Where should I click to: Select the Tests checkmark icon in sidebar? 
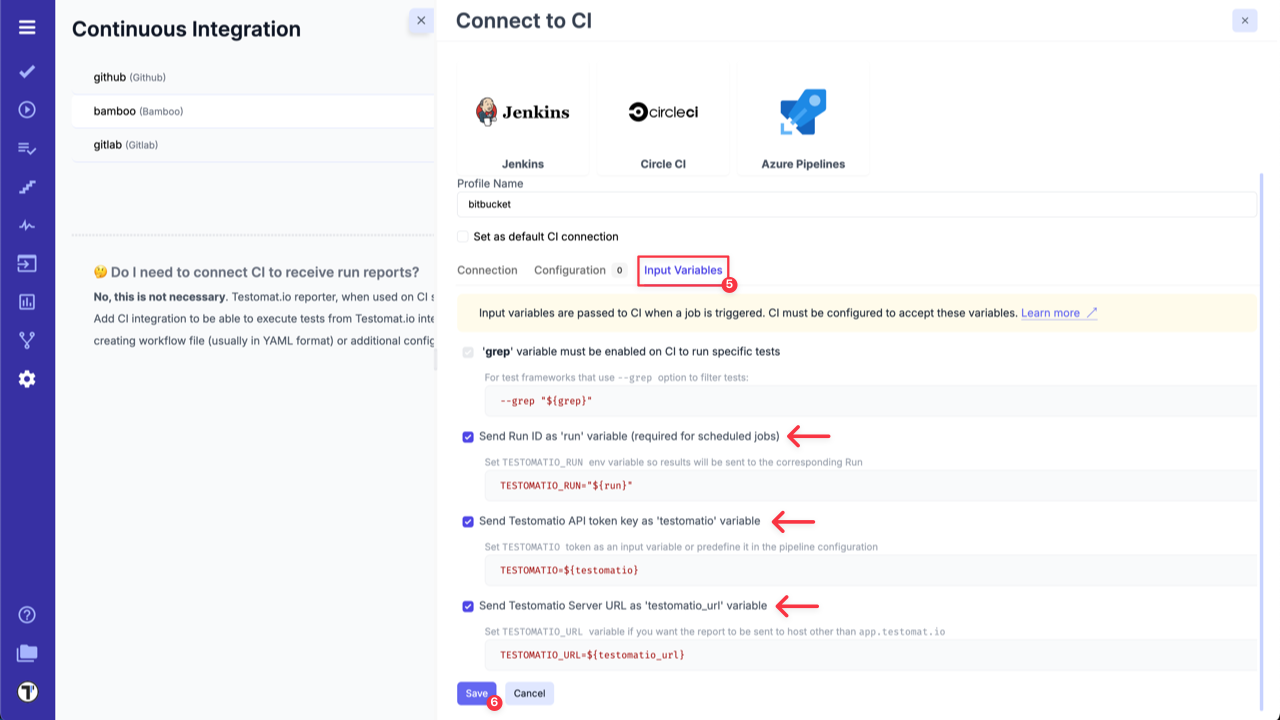tap(27, 71)
